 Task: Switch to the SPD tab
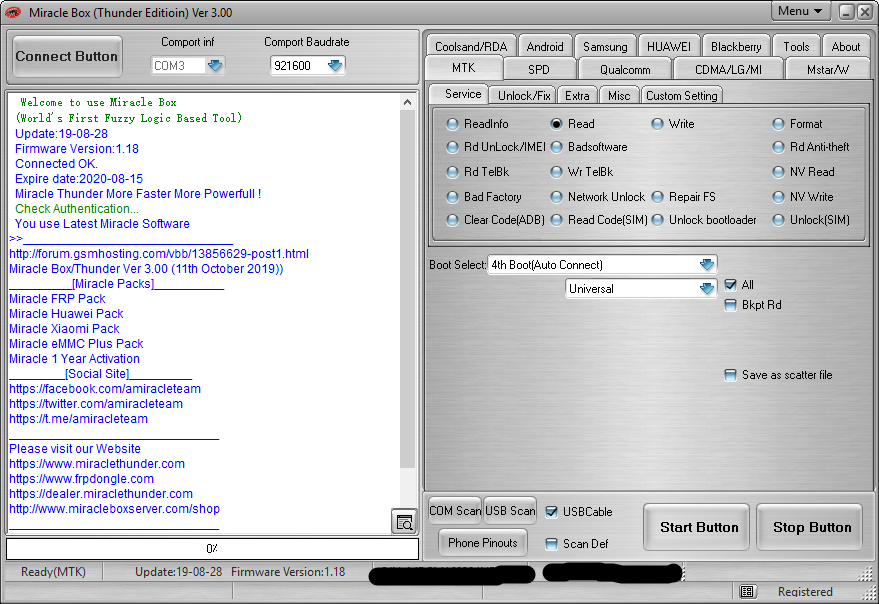tap(539, 70)
